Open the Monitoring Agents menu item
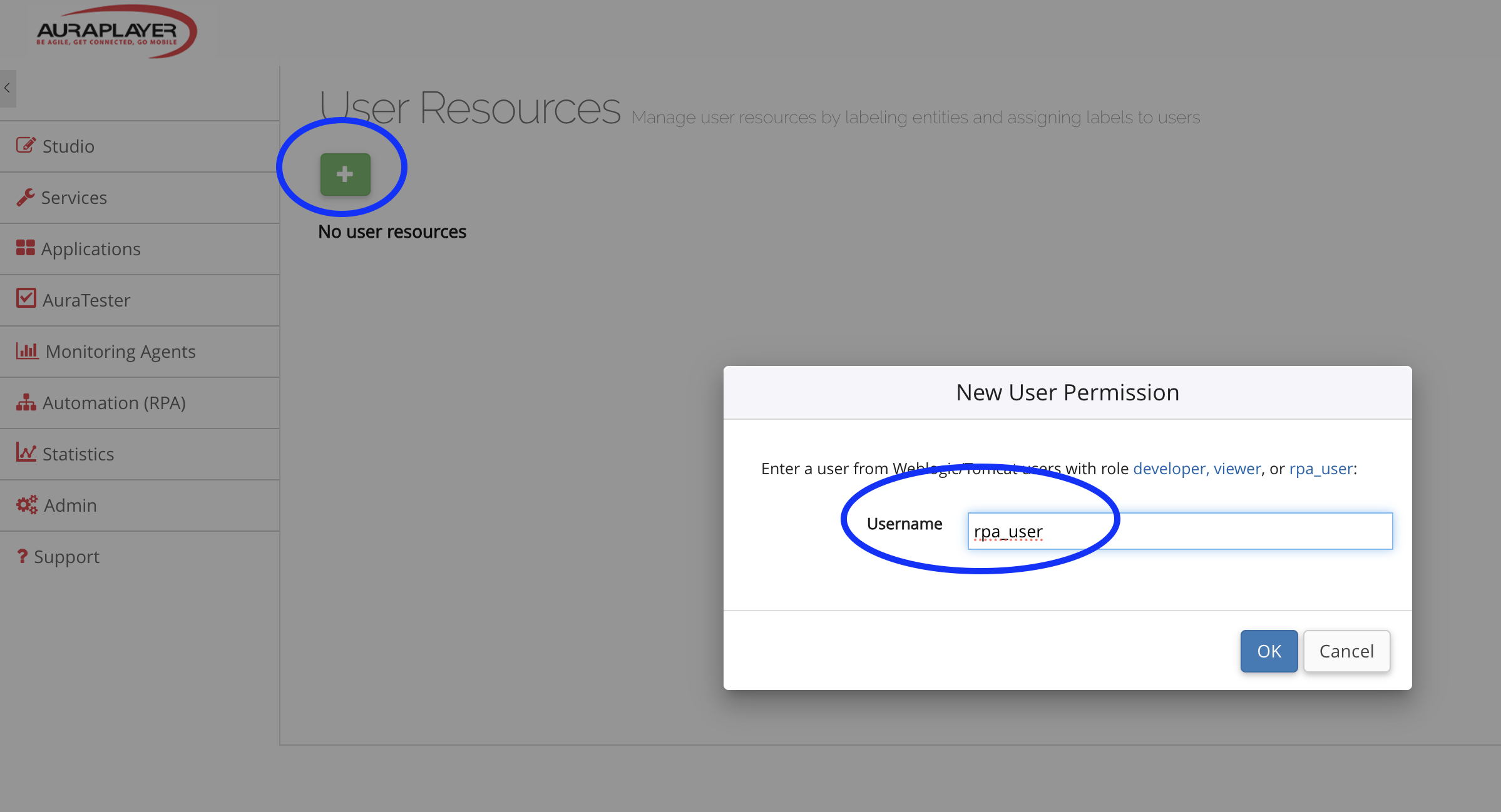The width and height of the screenshot is (1501, 812). [140, 352]
